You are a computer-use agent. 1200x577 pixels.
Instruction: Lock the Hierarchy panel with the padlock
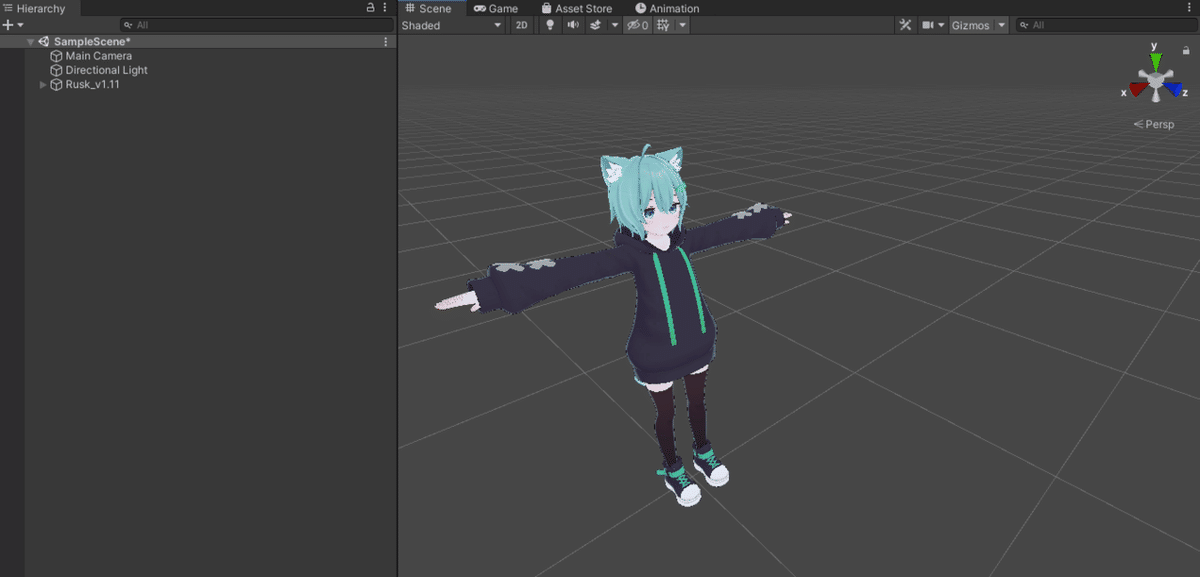(371, 8)
